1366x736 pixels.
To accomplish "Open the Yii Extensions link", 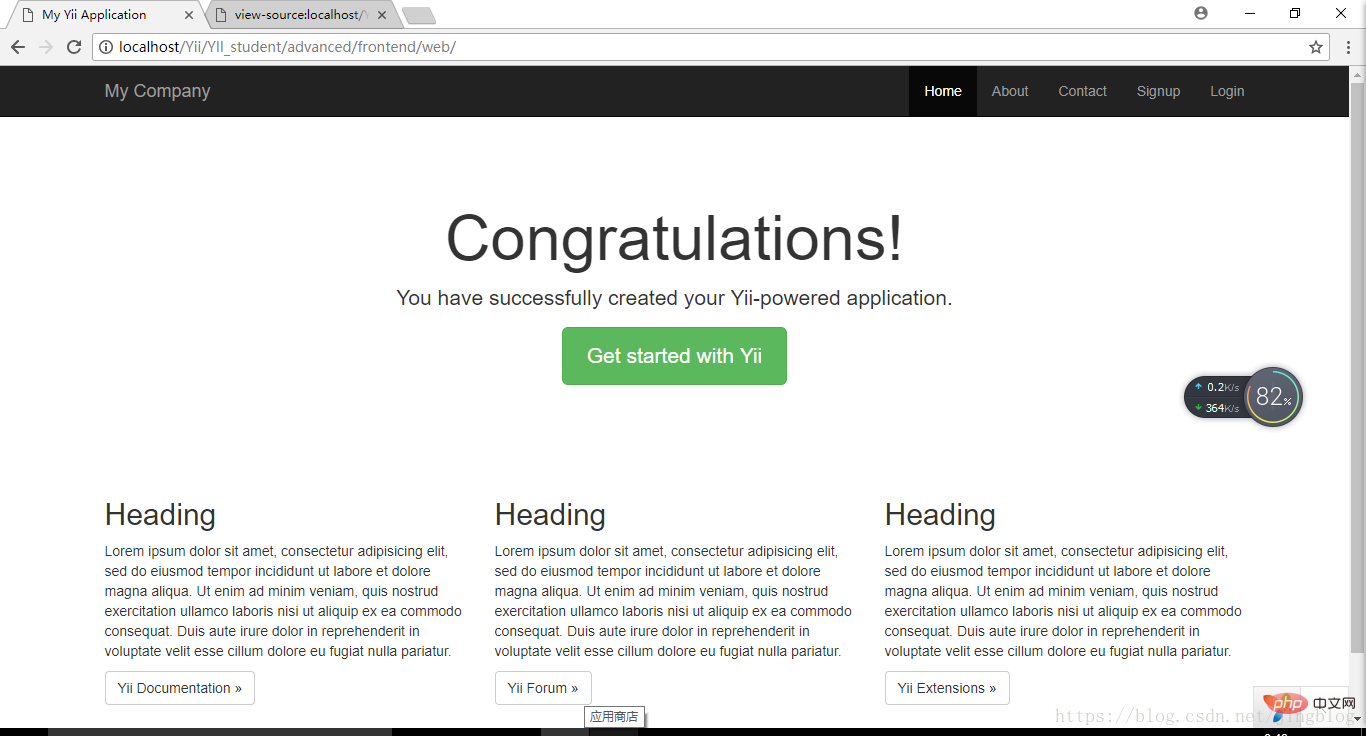I will point(947,688).
